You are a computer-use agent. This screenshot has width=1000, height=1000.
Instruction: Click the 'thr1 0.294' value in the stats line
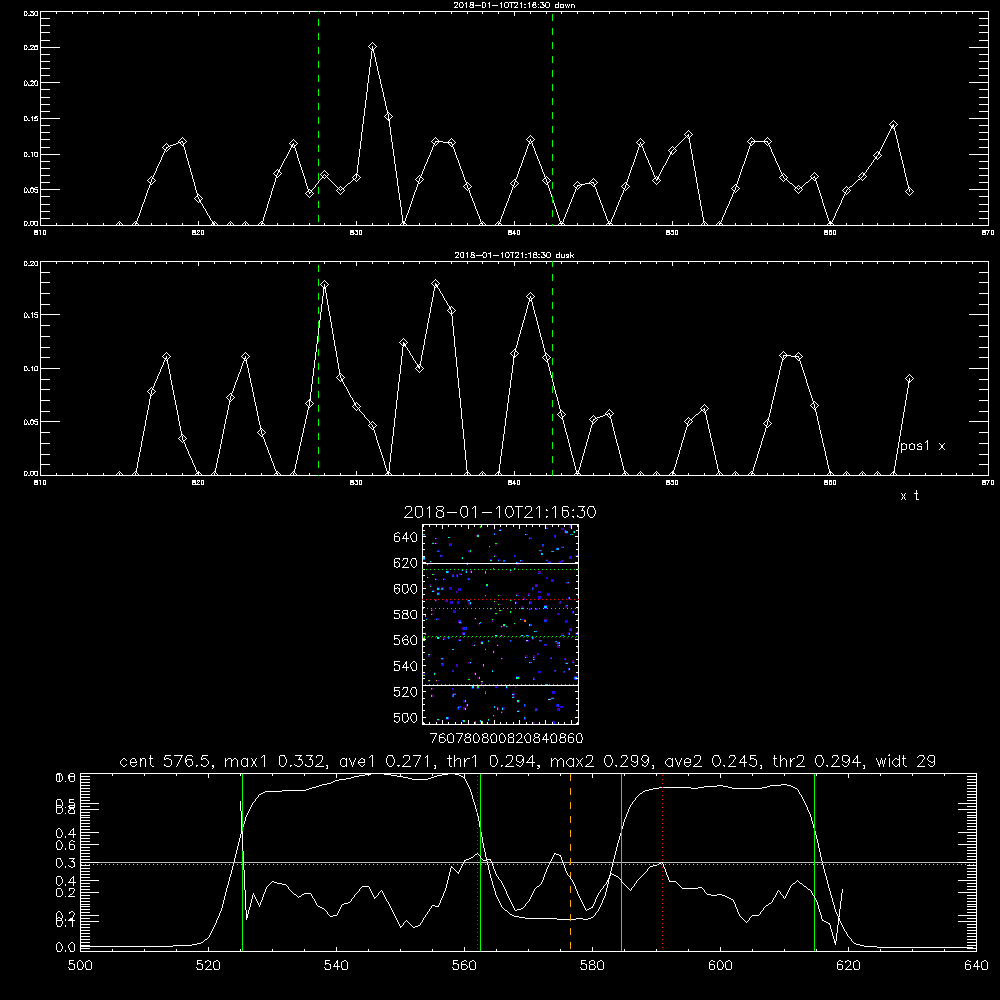(x=492, y=761)
